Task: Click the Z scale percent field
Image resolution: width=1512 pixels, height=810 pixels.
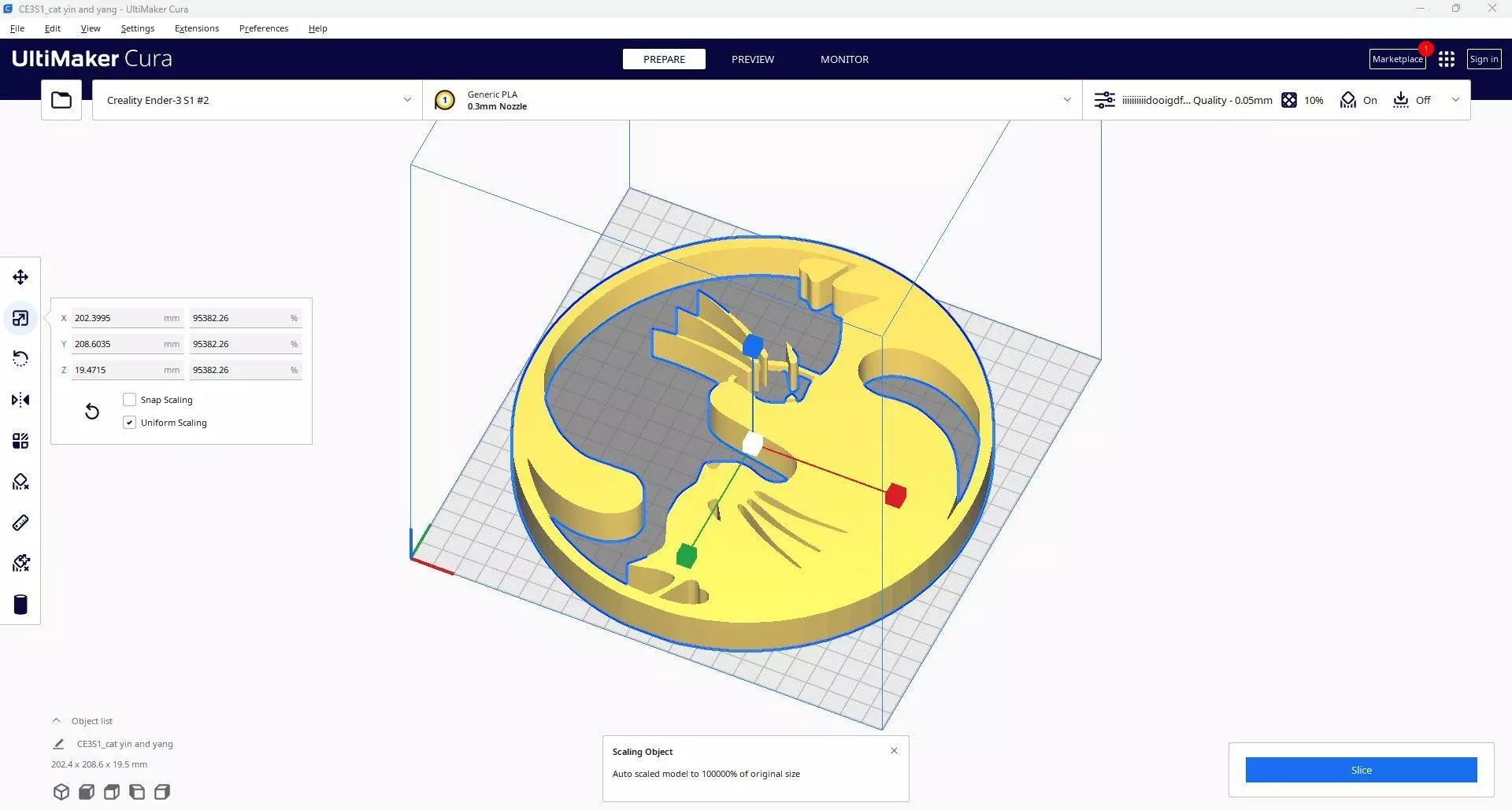Action: click(245, 370)
